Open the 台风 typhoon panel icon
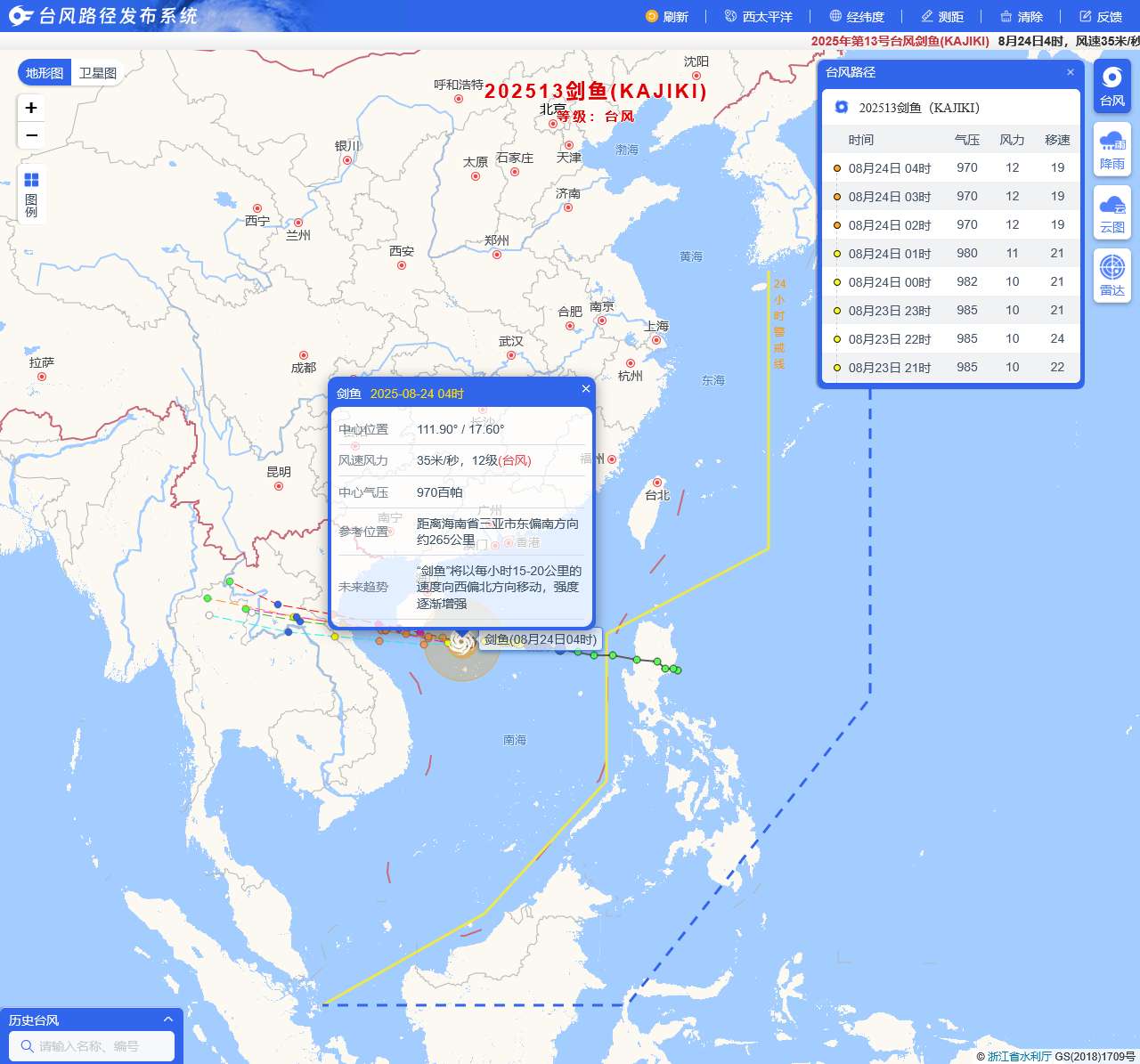Viewport: 1140px width, 1064px height. (x=1111, y=86)
